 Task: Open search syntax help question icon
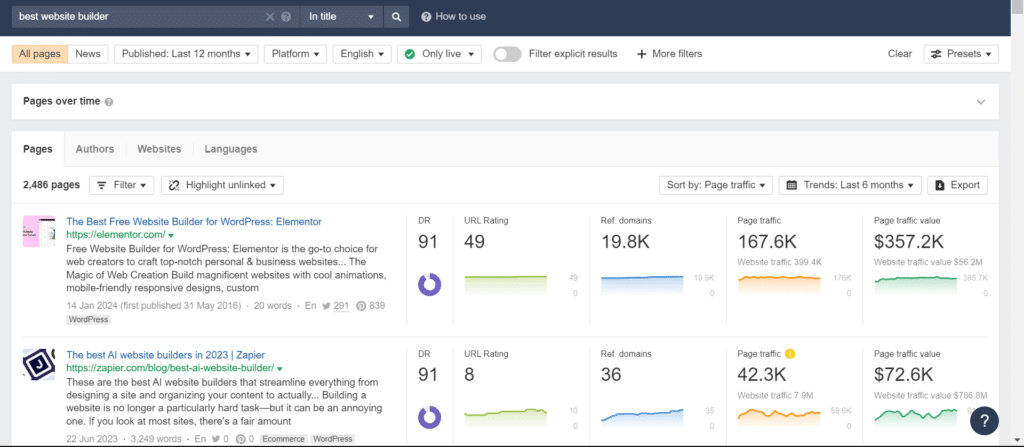(286, 17)
